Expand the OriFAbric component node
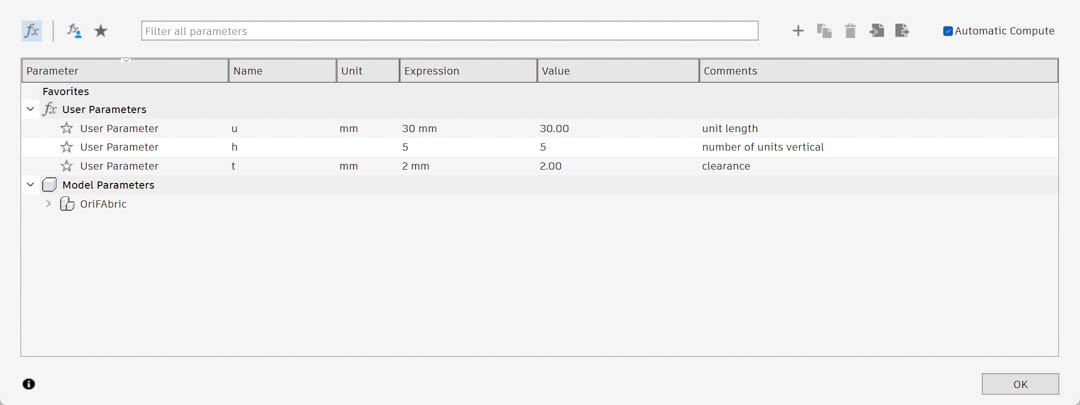 (48, 204)
